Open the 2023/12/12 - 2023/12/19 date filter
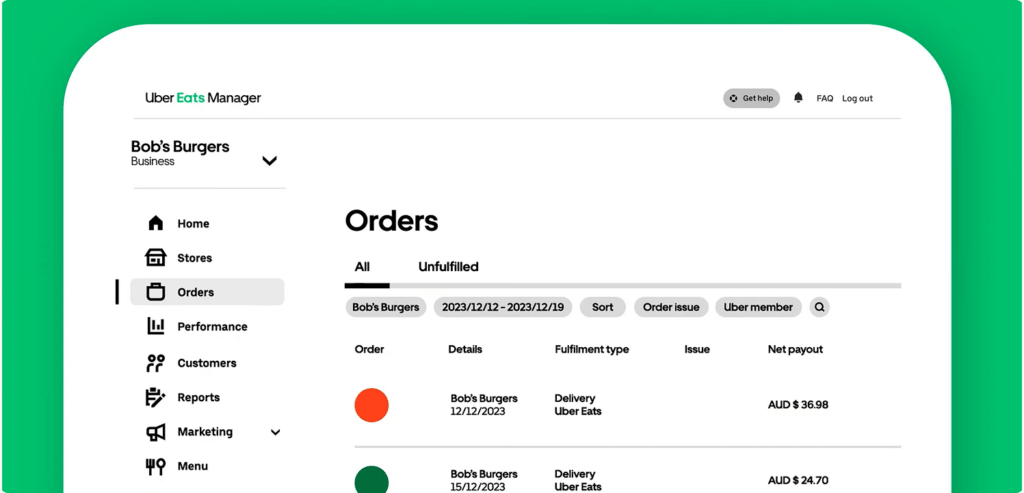 (503, 307)
